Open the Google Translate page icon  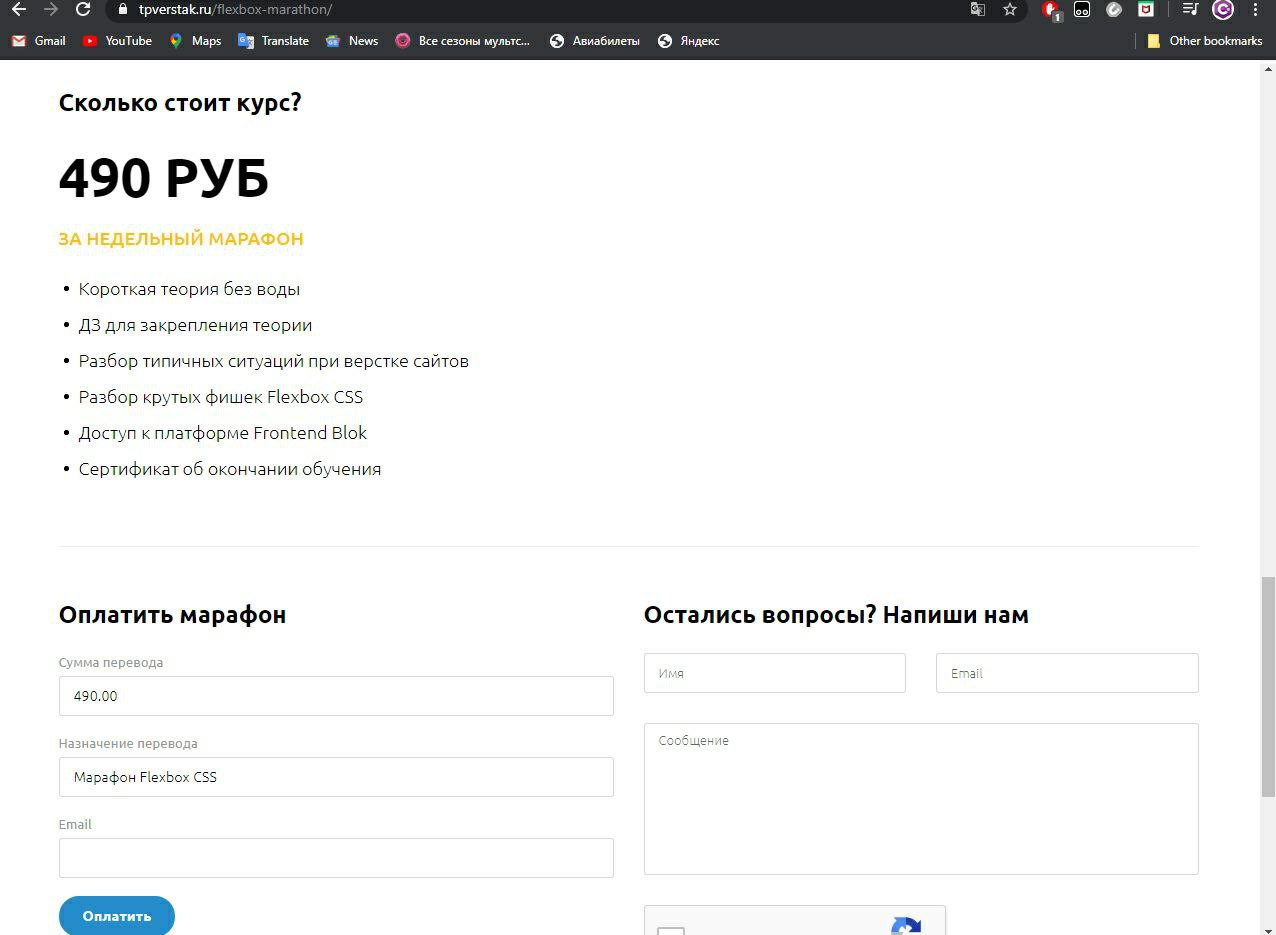[x=978, y=10]
